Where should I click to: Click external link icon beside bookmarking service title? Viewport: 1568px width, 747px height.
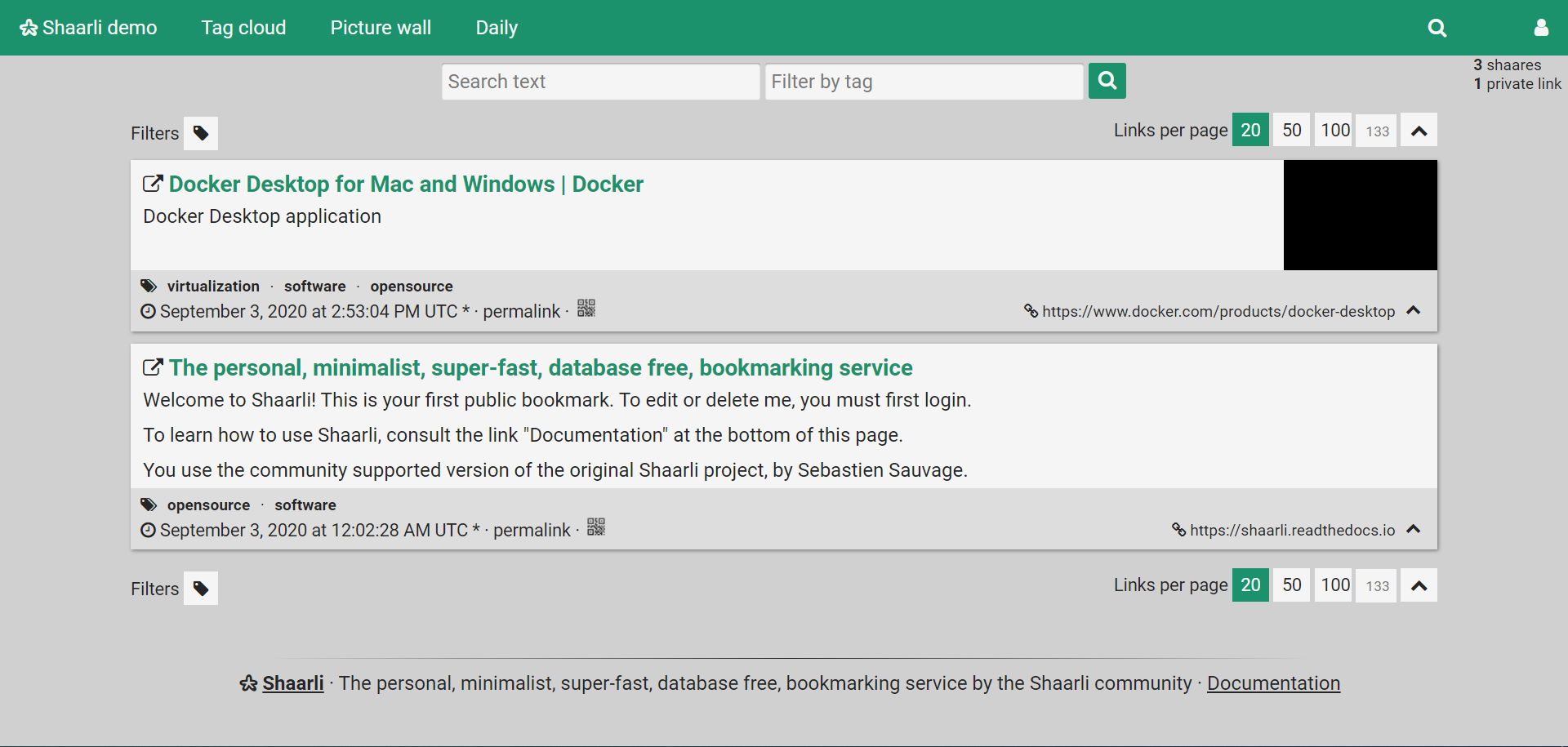(153, 367)
